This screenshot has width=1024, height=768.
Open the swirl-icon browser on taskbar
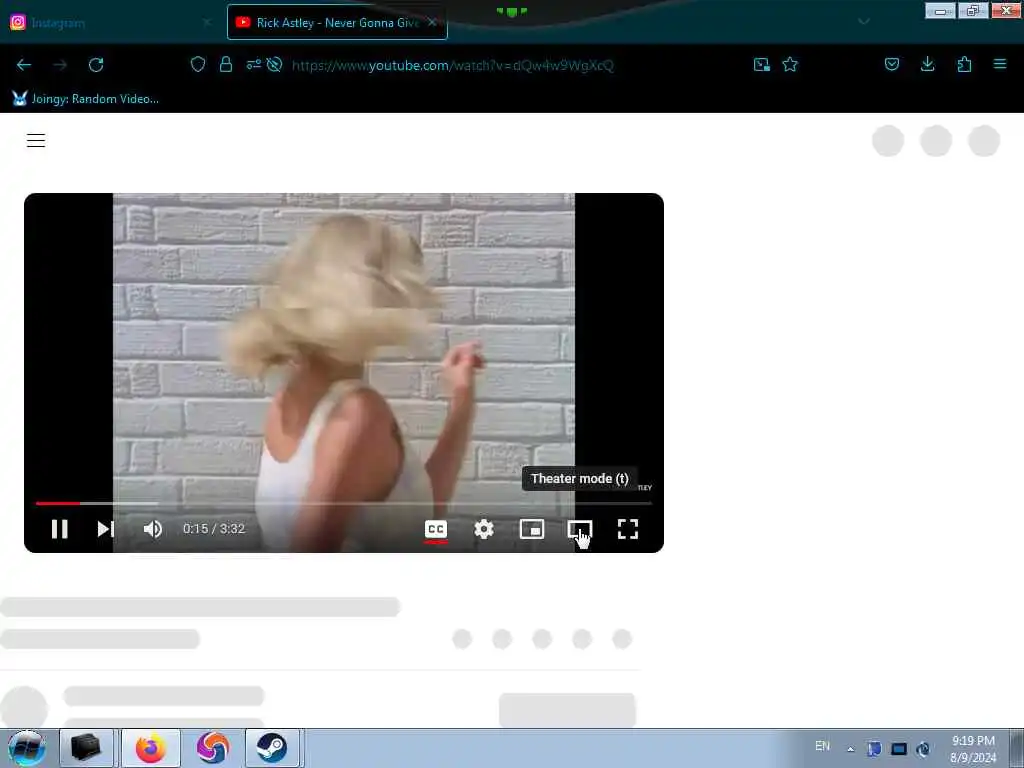(x=212, y=748)
